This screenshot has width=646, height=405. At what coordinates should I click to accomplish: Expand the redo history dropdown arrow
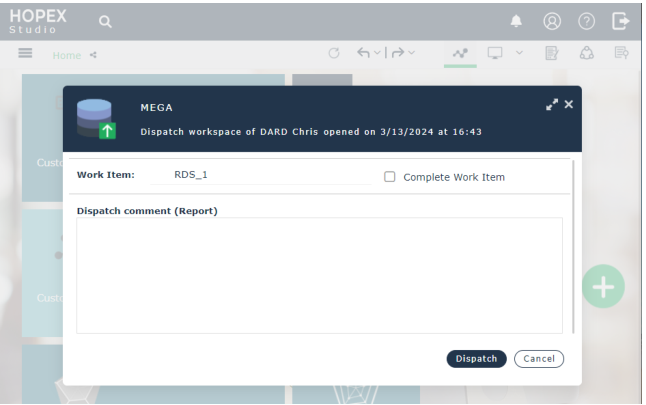click(411, 54)
